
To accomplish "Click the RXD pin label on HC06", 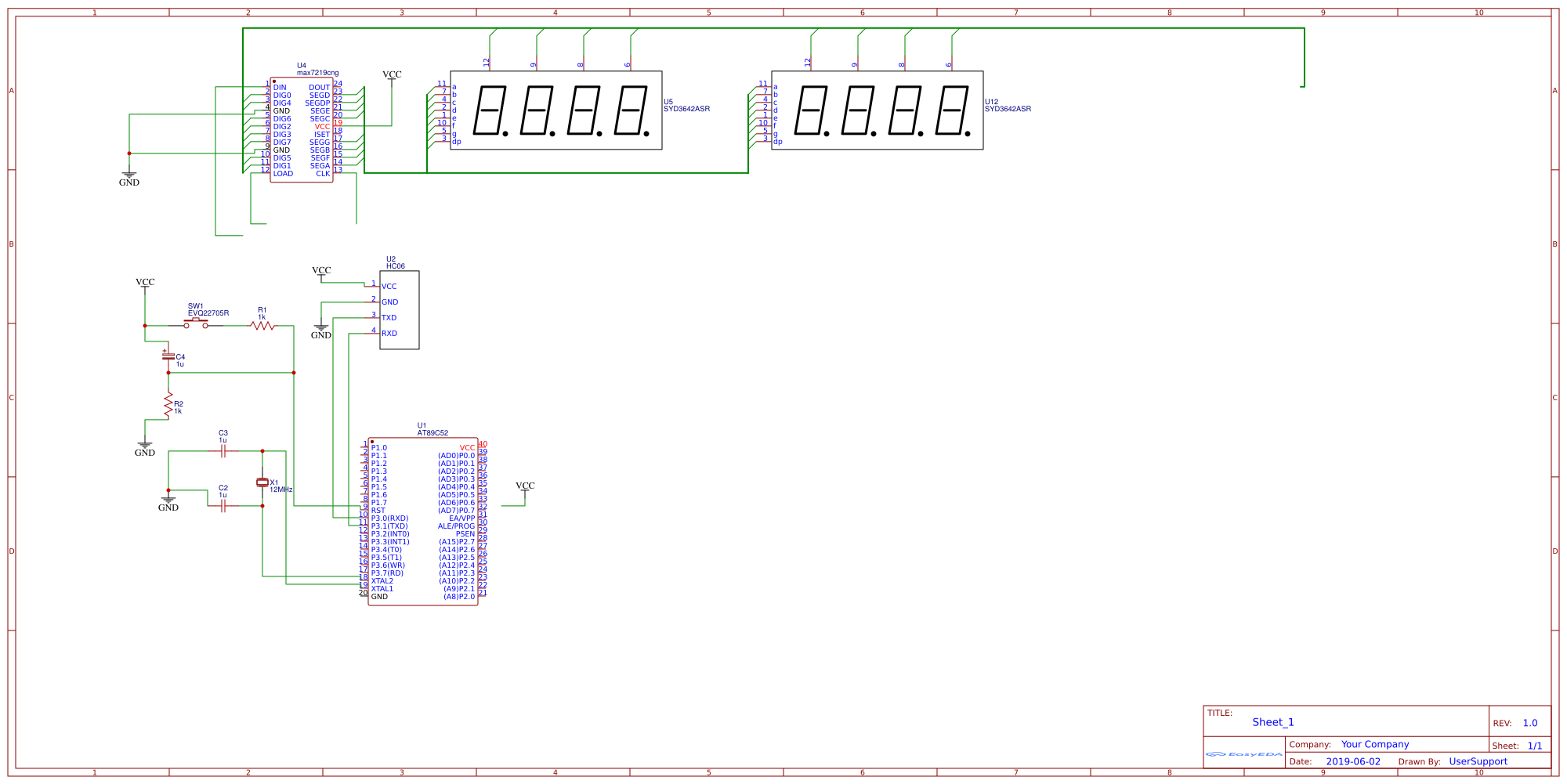I will coord(389,334).
